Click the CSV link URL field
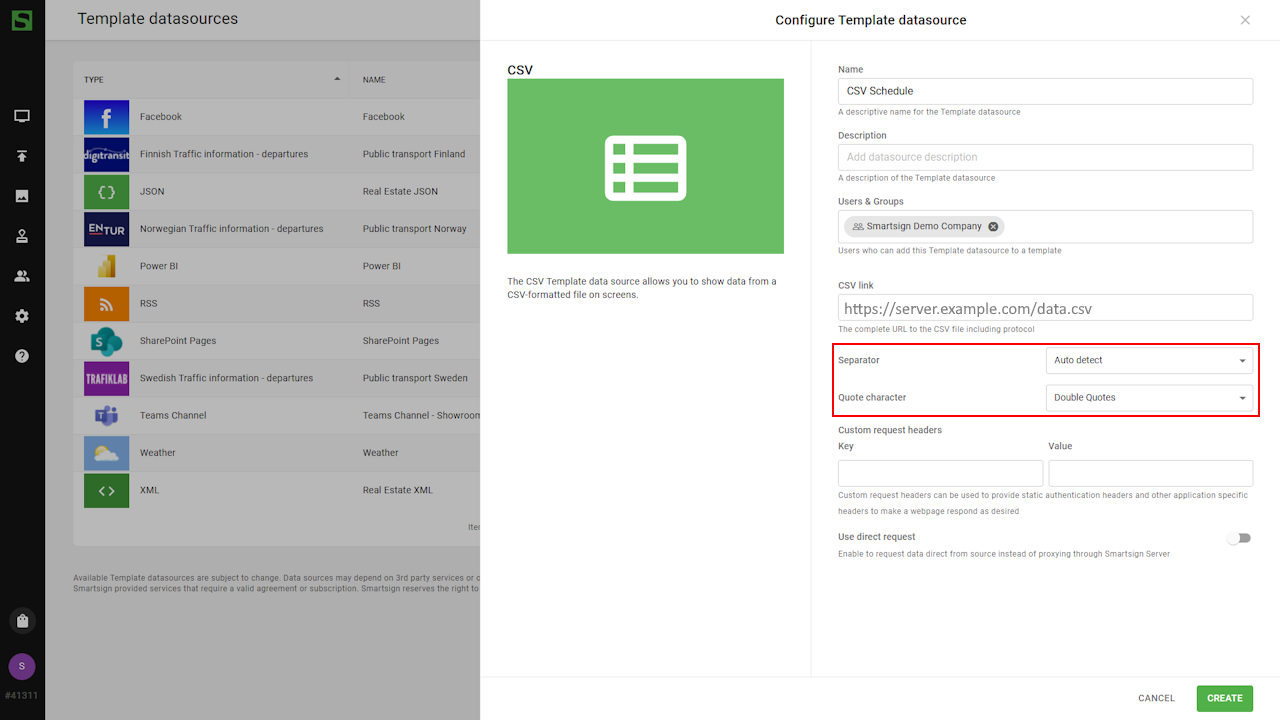 coord(1045,308)
